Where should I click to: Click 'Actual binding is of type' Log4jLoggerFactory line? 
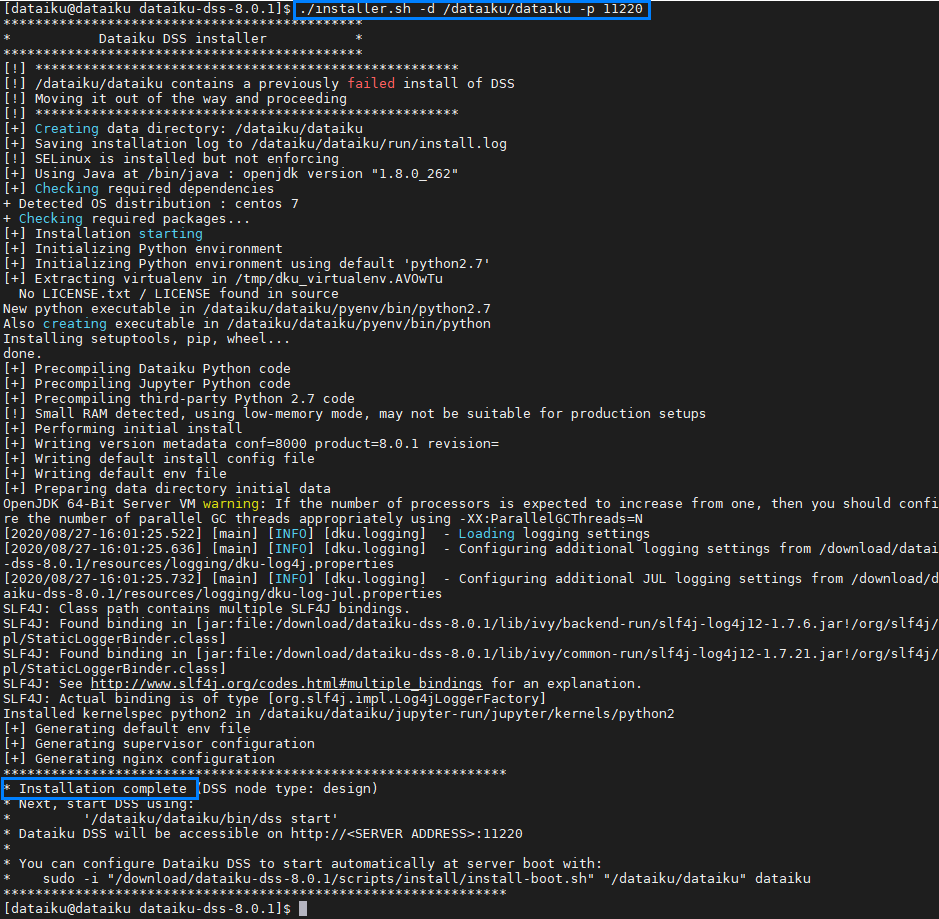(x=275, y=698)
